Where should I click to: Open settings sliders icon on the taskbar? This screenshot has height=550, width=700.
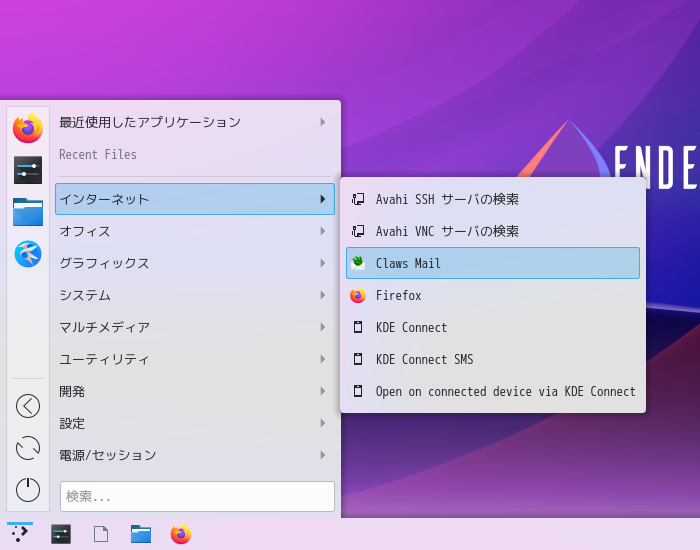tap(61, 534)
